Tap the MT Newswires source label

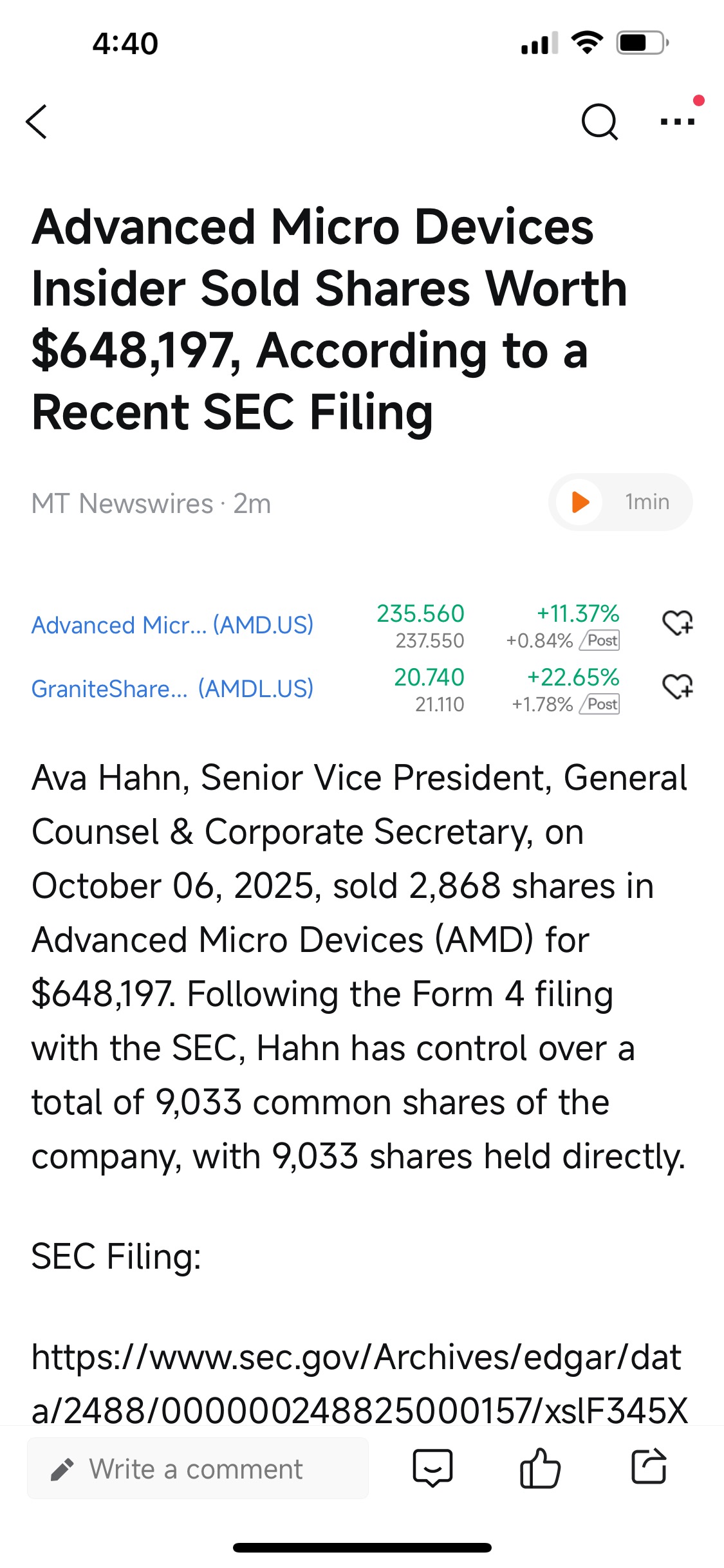tap(122, 503)
